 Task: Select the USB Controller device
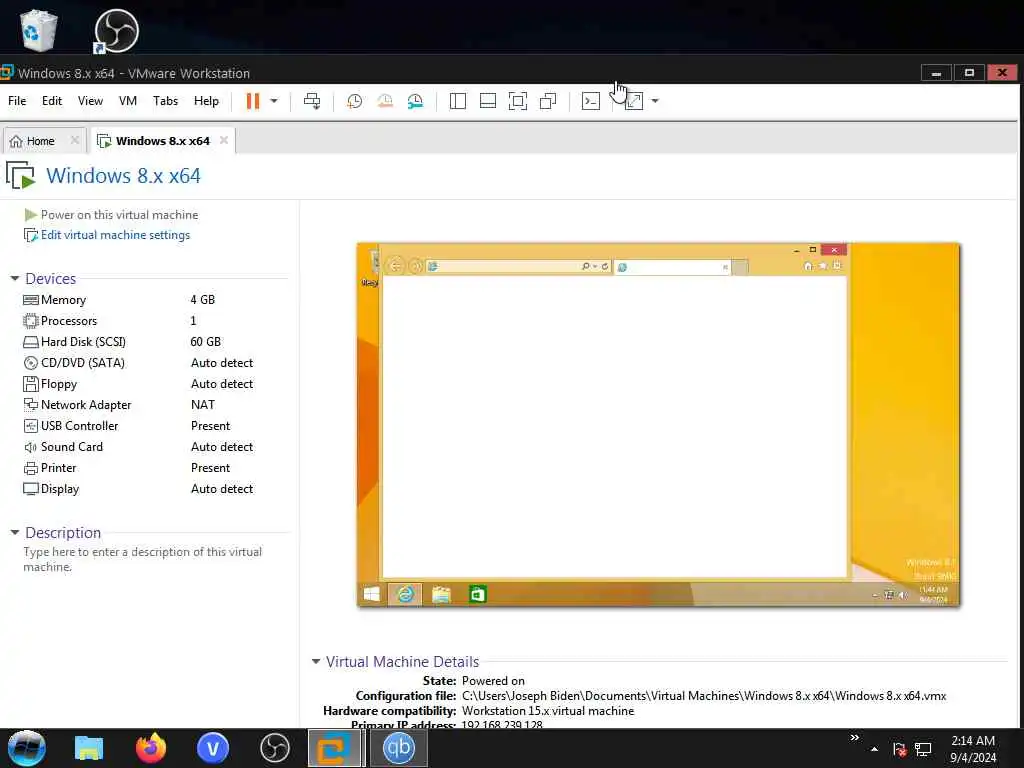point(140,426)
